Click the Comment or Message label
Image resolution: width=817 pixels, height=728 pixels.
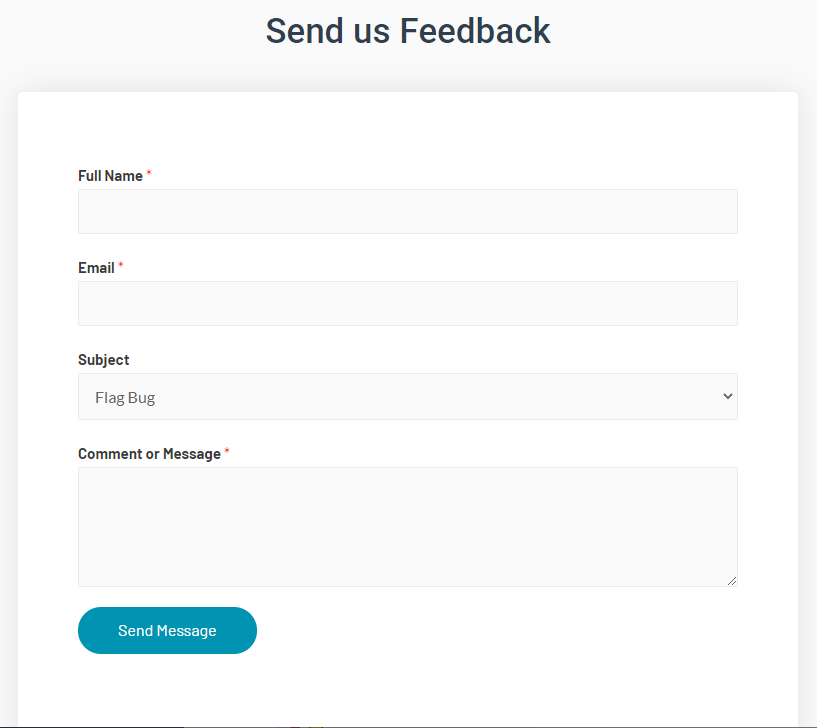[x=149, y=454]
